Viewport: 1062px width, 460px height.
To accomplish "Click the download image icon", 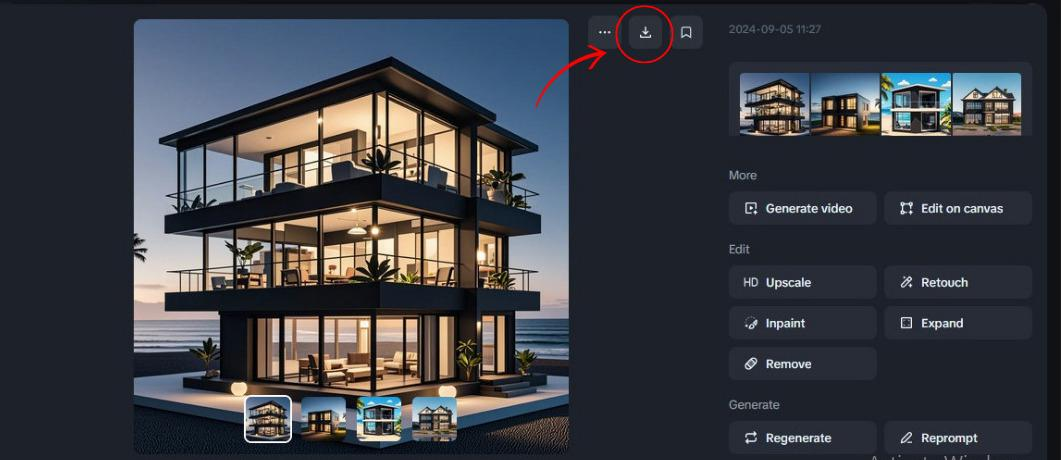I will coord(645,32).
